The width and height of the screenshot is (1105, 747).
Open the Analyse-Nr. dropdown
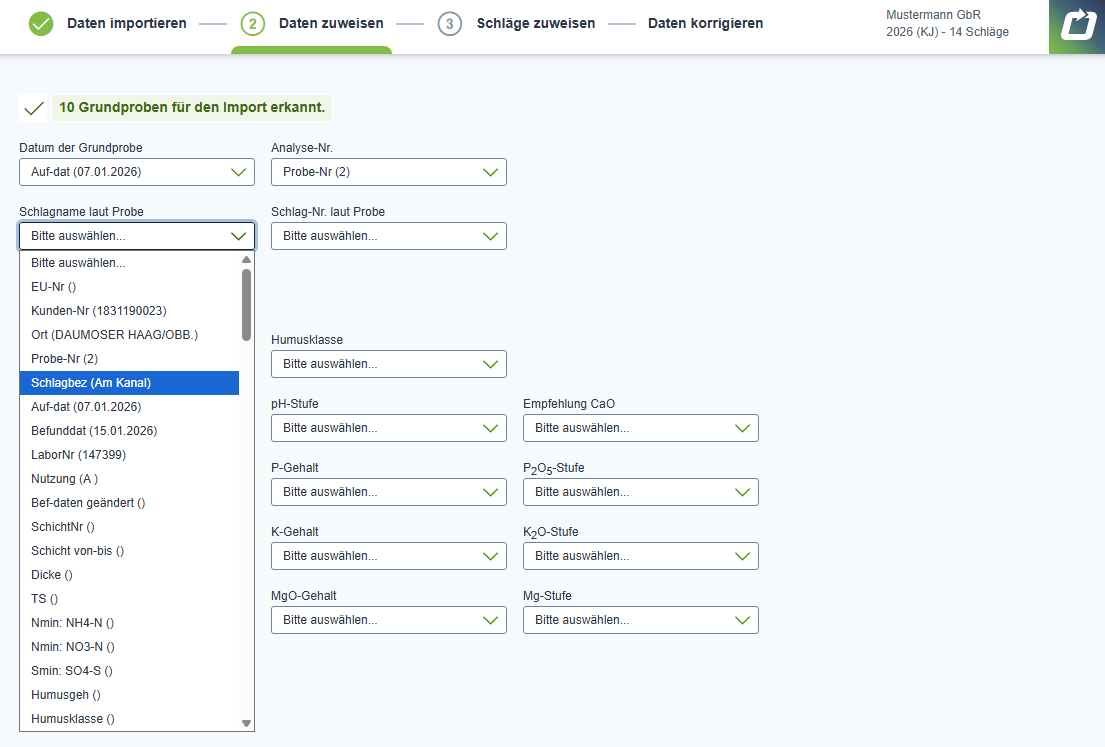388,172
